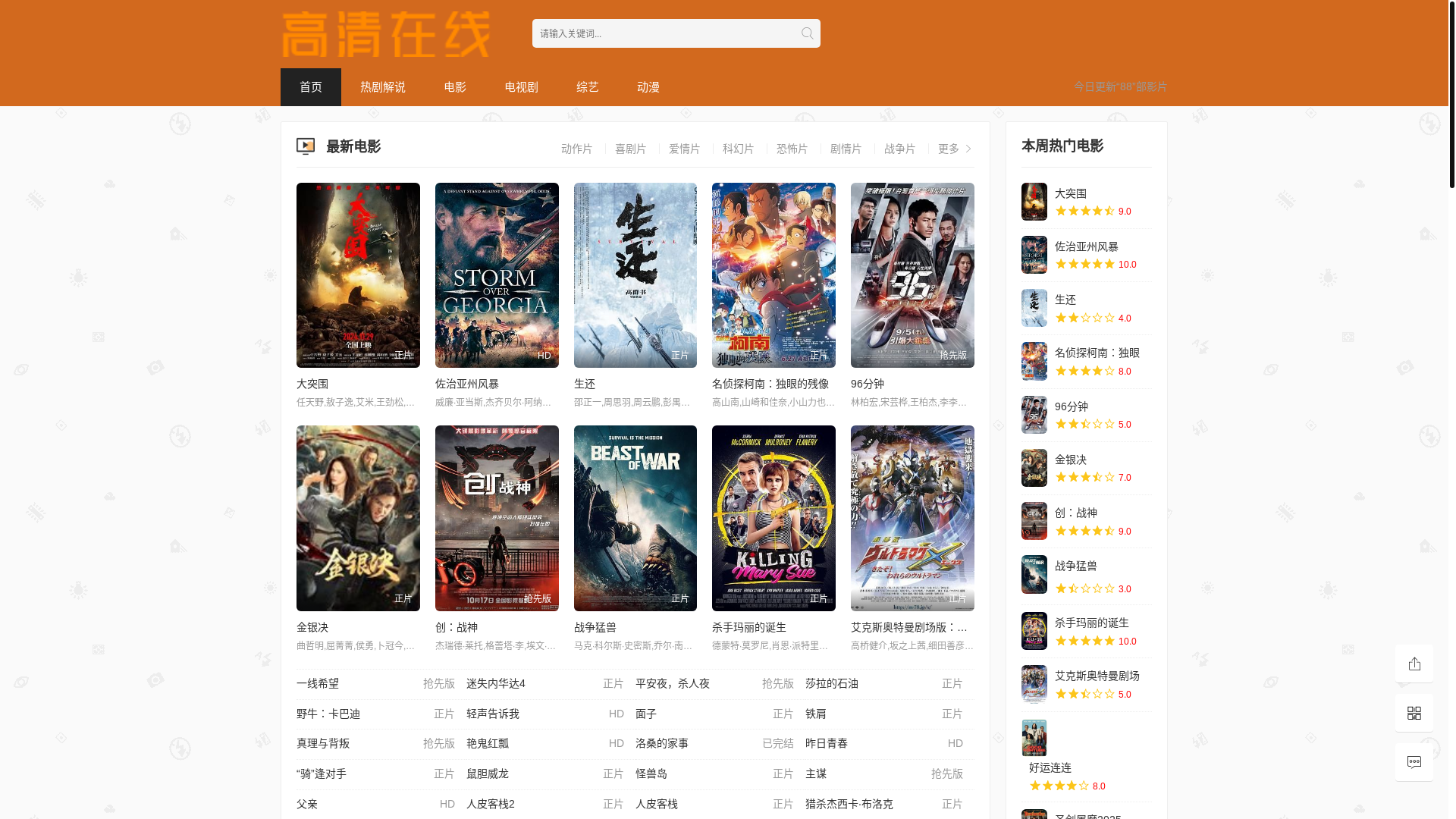The image size is (1456, 819).
Task: Click the comment message floating icon
Action: 1414,762
